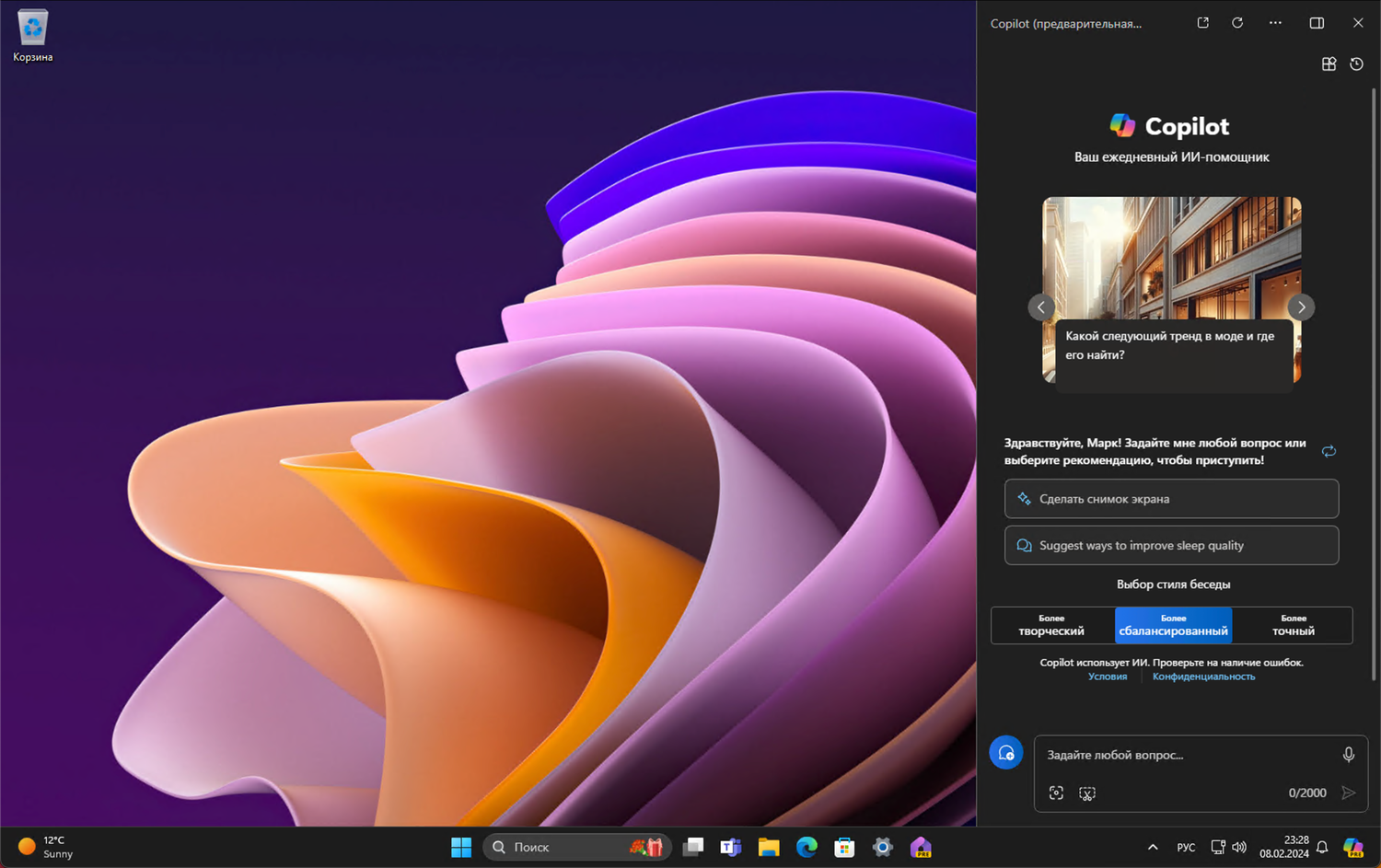1381x868 pixels.
Task: Add a screenshot to the message
Action: coord(1087,793)
